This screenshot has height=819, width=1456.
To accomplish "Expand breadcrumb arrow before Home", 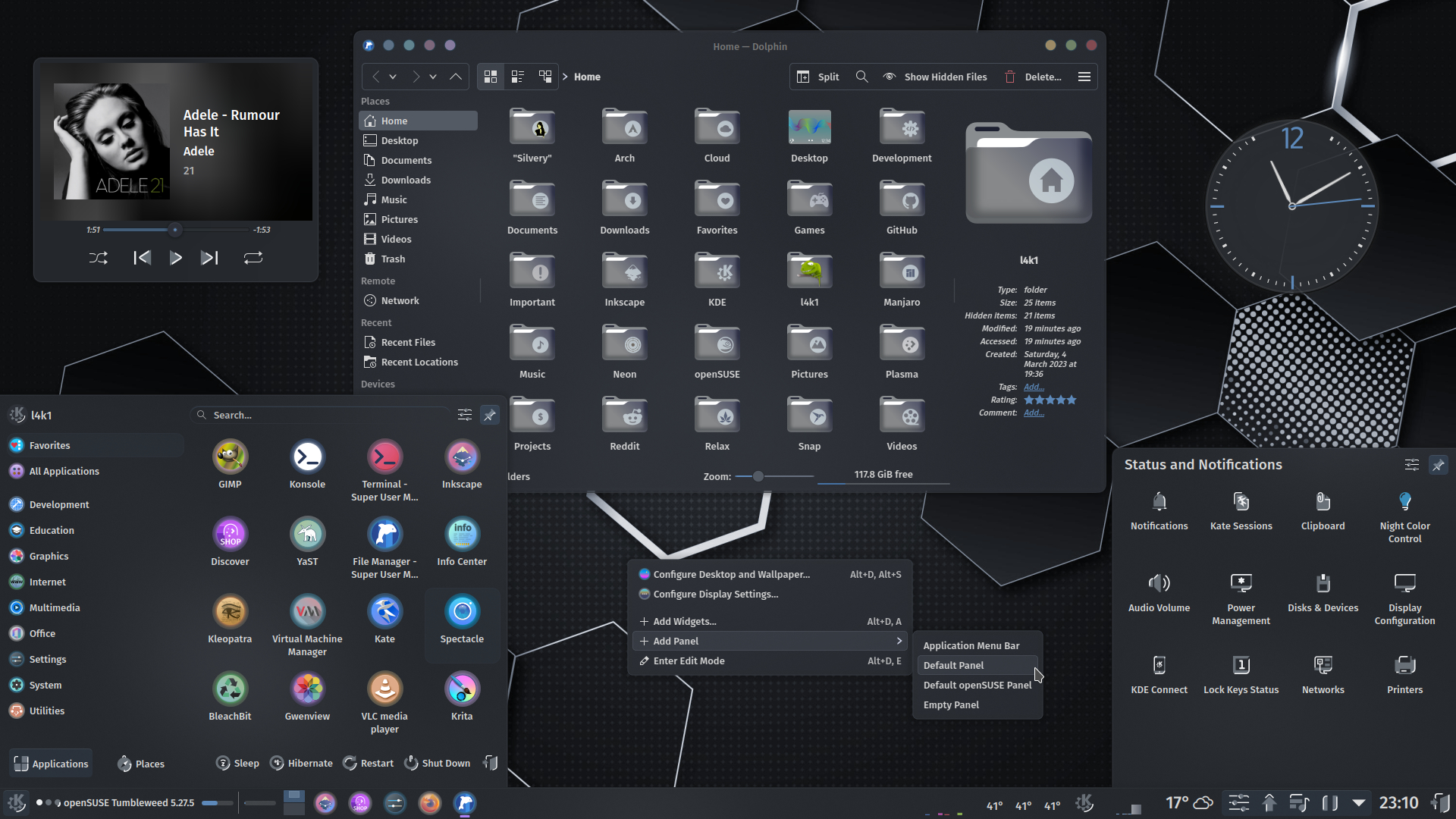I will click(565, 77).
